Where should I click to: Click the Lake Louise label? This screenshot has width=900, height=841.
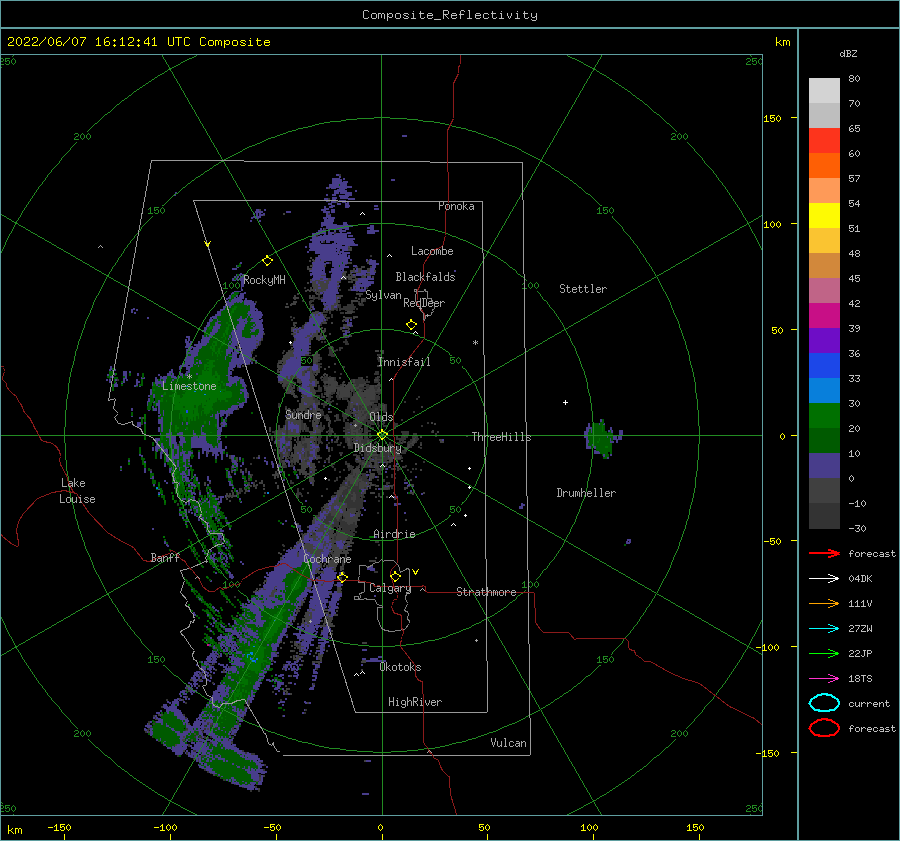pyautogui.click(x=77, y=491)
